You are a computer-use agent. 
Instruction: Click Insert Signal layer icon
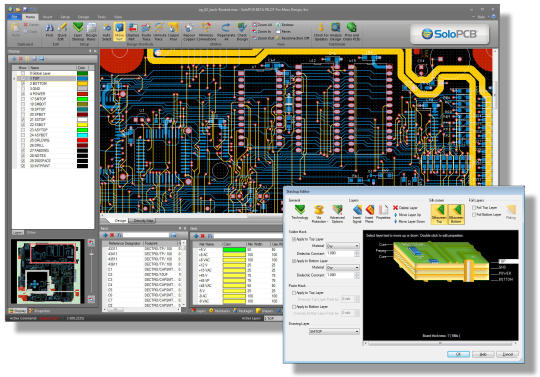pos(357,213)
